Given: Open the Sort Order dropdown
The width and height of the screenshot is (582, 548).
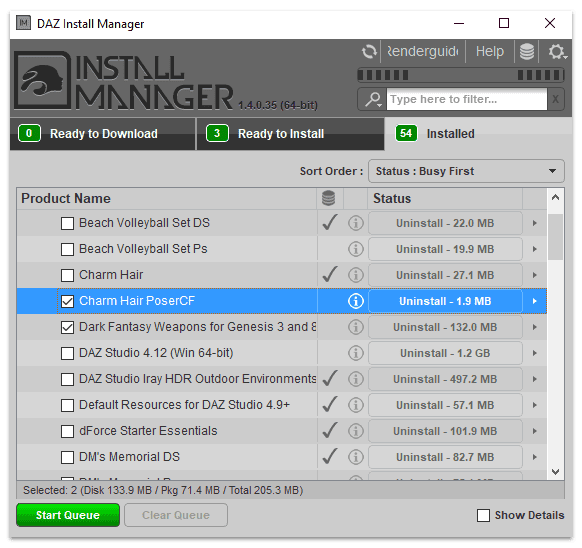Looking at the screenshot, I should click(x=466, y=171).
